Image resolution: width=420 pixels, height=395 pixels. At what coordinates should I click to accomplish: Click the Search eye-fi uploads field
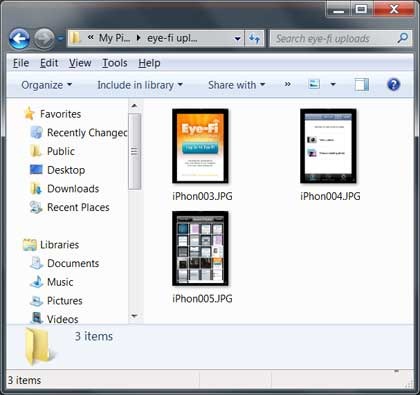pos(340,39)
